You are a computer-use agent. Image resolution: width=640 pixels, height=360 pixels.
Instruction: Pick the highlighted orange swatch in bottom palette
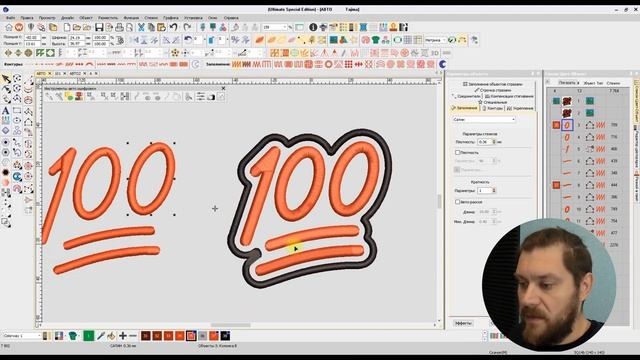(191, 336)
